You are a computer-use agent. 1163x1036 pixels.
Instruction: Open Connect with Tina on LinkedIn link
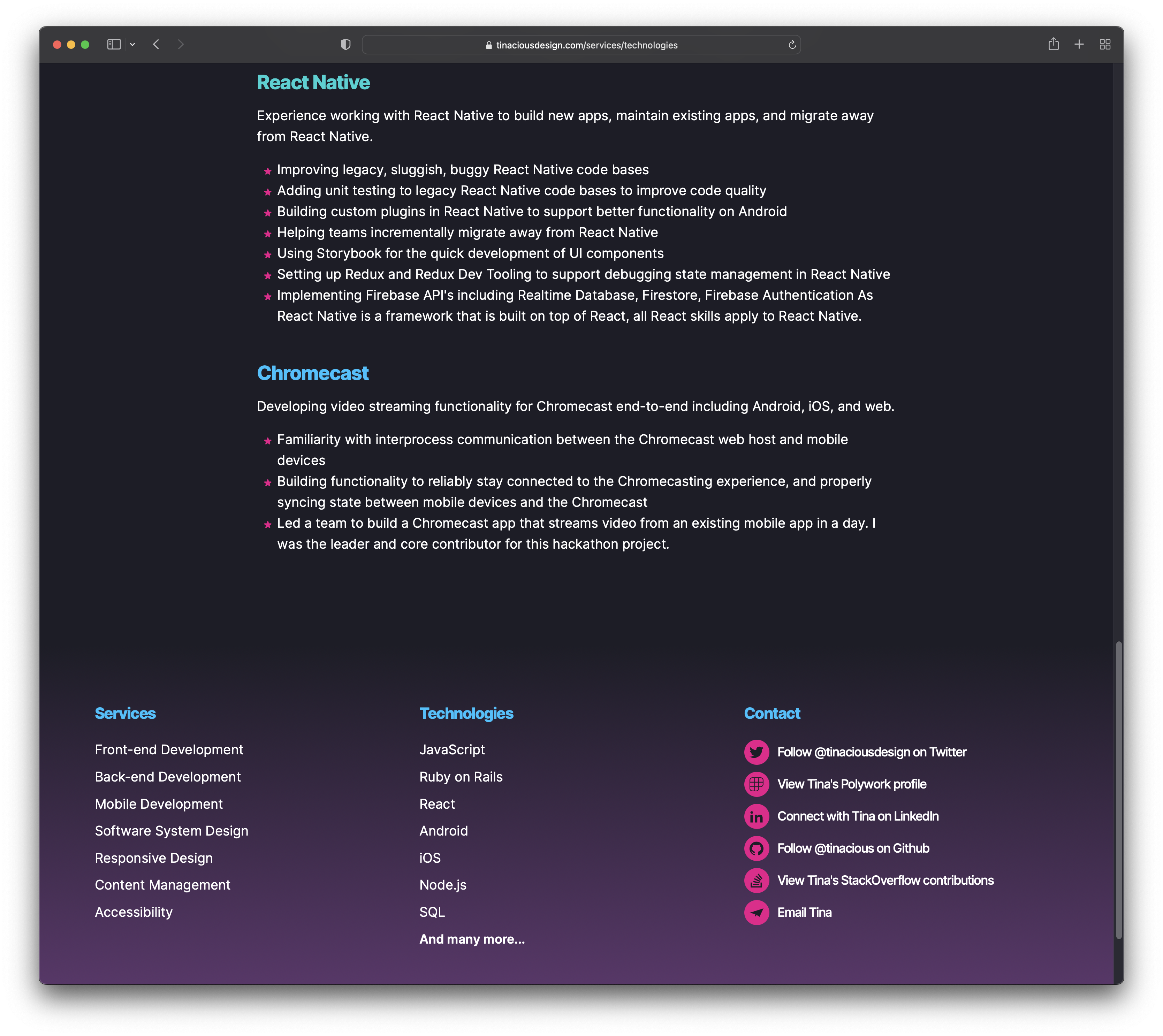tap(858, 816)
